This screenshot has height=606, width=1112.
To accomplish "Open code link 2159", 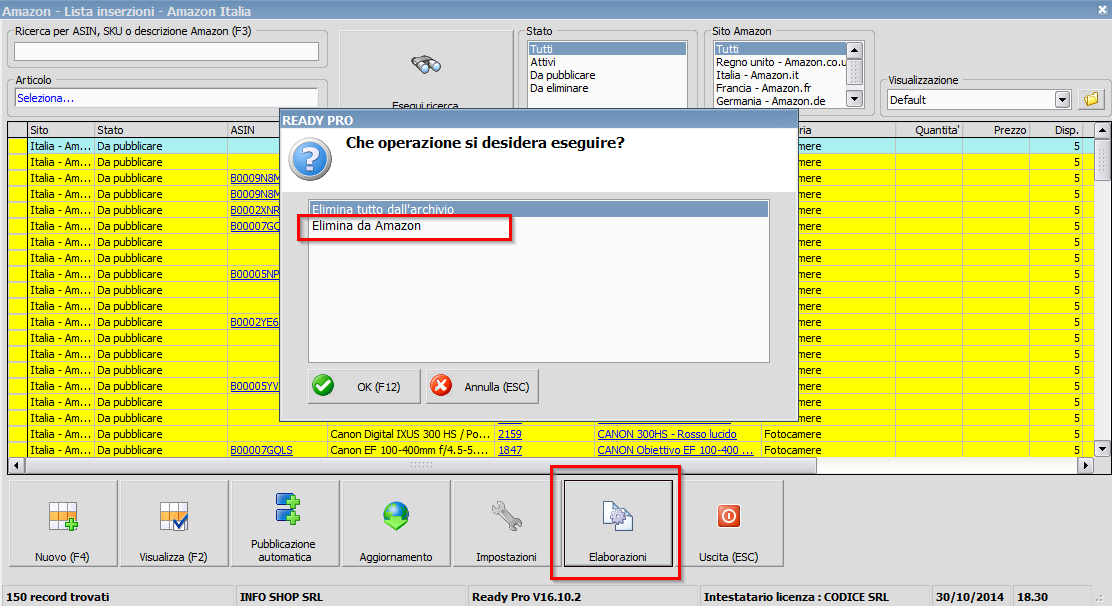I will (x=510, y=434).
